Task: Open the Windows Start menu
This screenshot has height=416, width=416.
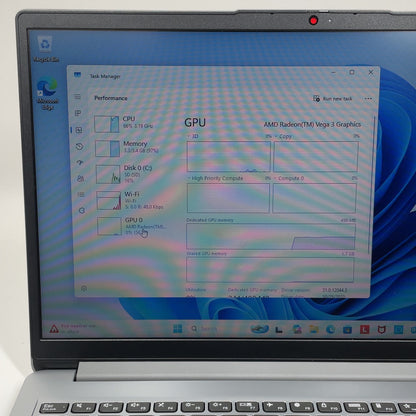Action: (x=178, y=329)
